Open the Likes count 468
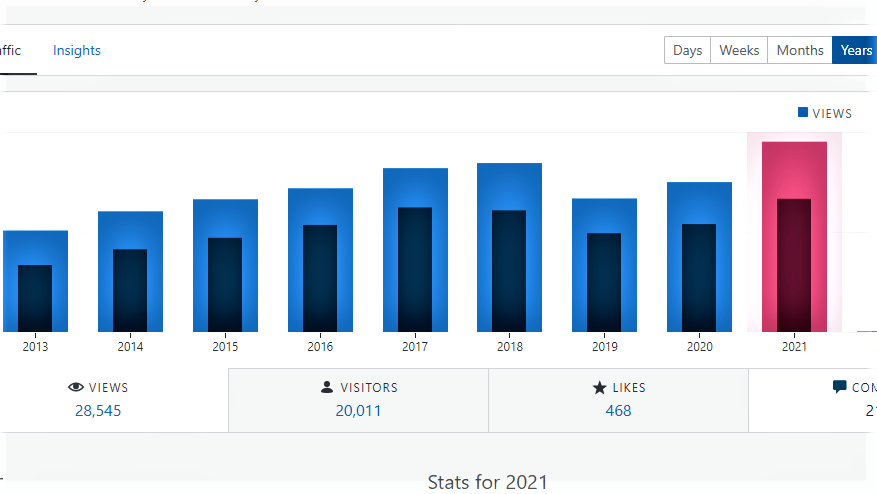The height and width of the screenshot is (494, 877). pyautogui.click(x=618, y=410)
